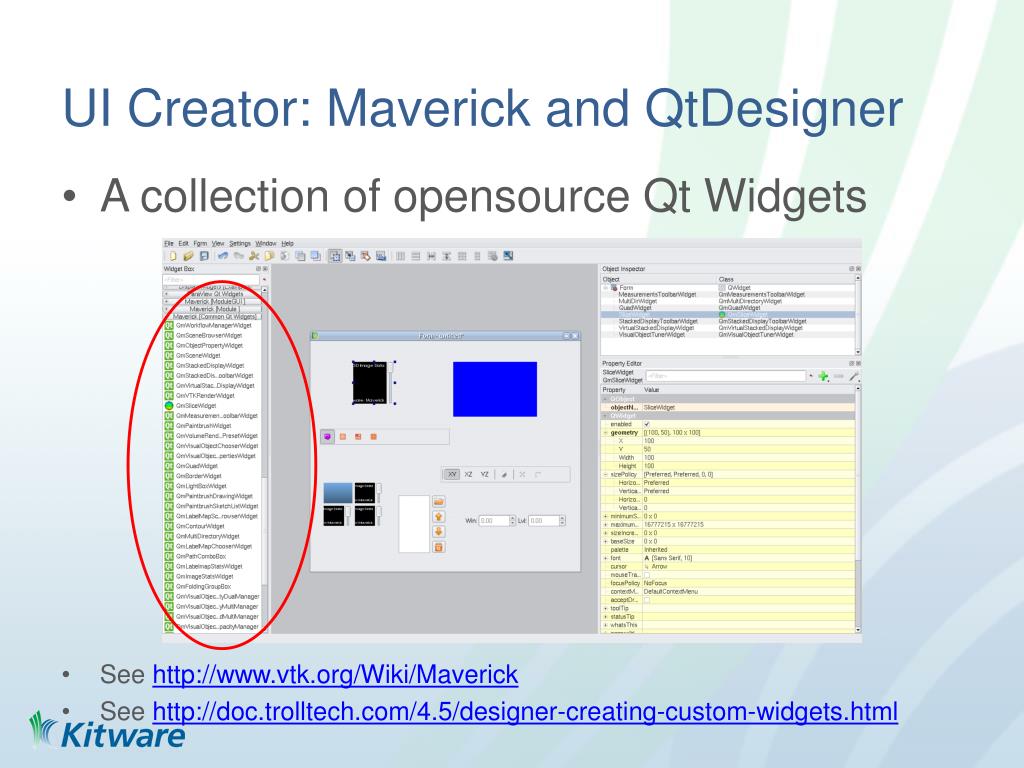Click the New Form toolbar icon
This screenshot has width=1024, height=768.
click(x=173, y=256)
